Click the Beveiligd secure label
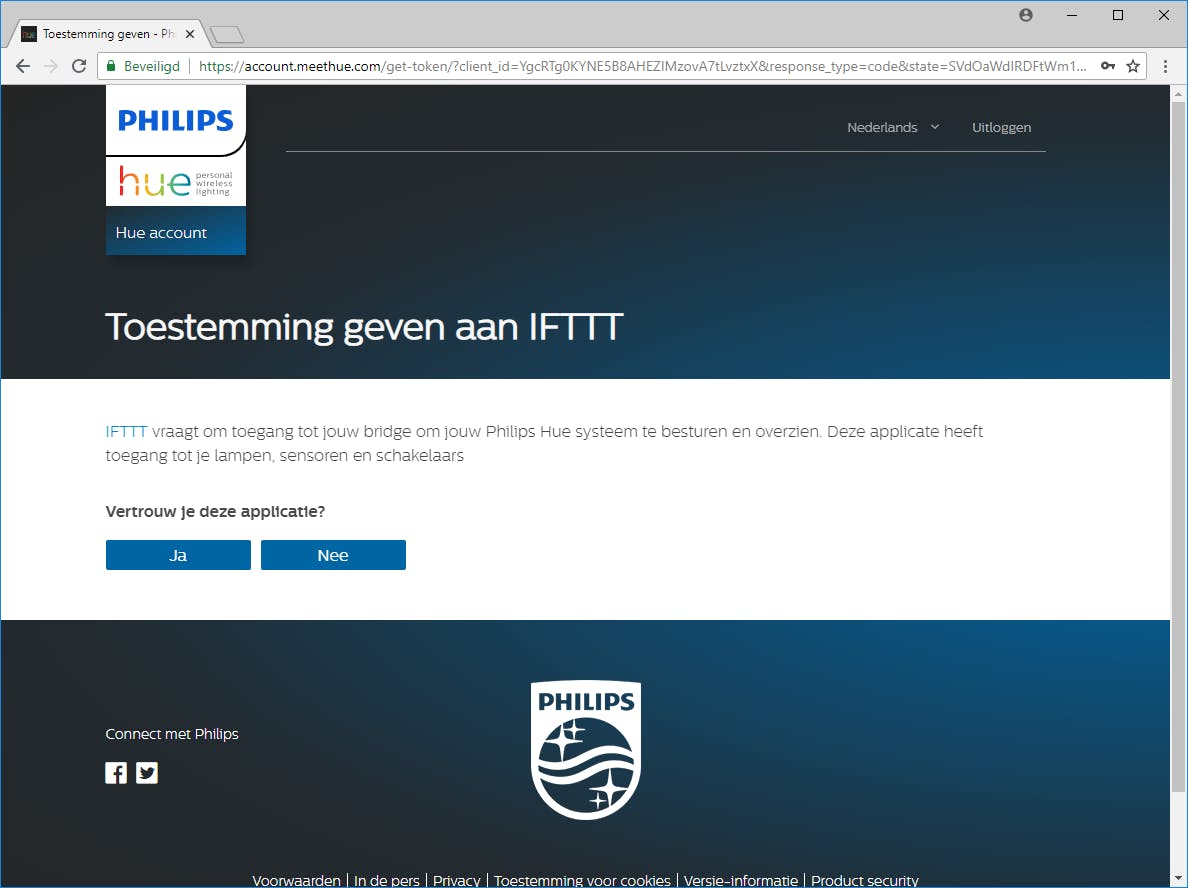This screenshot has width=1188, height=888. (152, 66)
